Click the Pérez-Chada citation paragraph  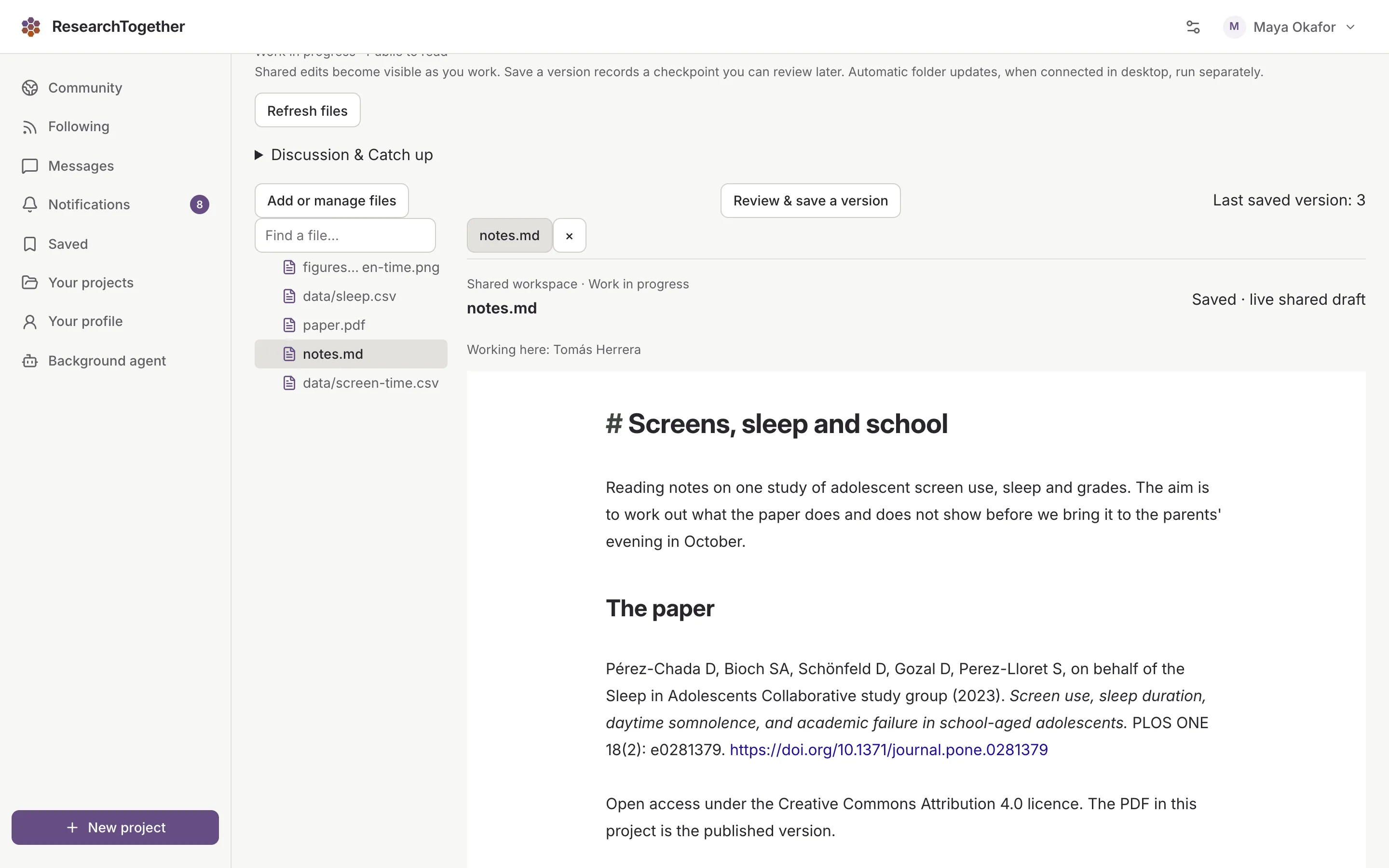pyautogui.click(x=907, y=709)
